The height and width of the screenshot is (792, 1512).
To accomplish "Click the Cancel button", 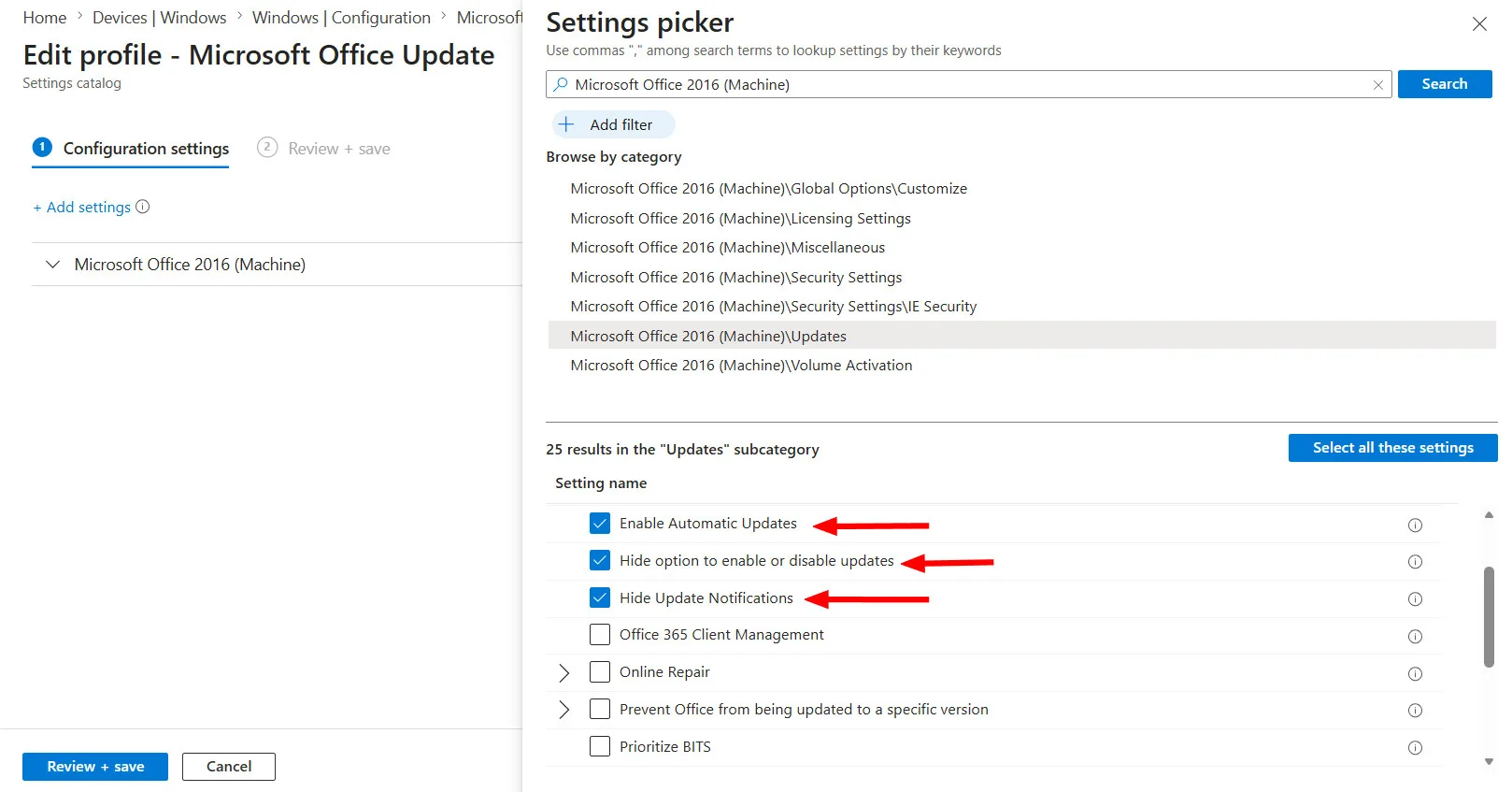I will tap(229, 767).
